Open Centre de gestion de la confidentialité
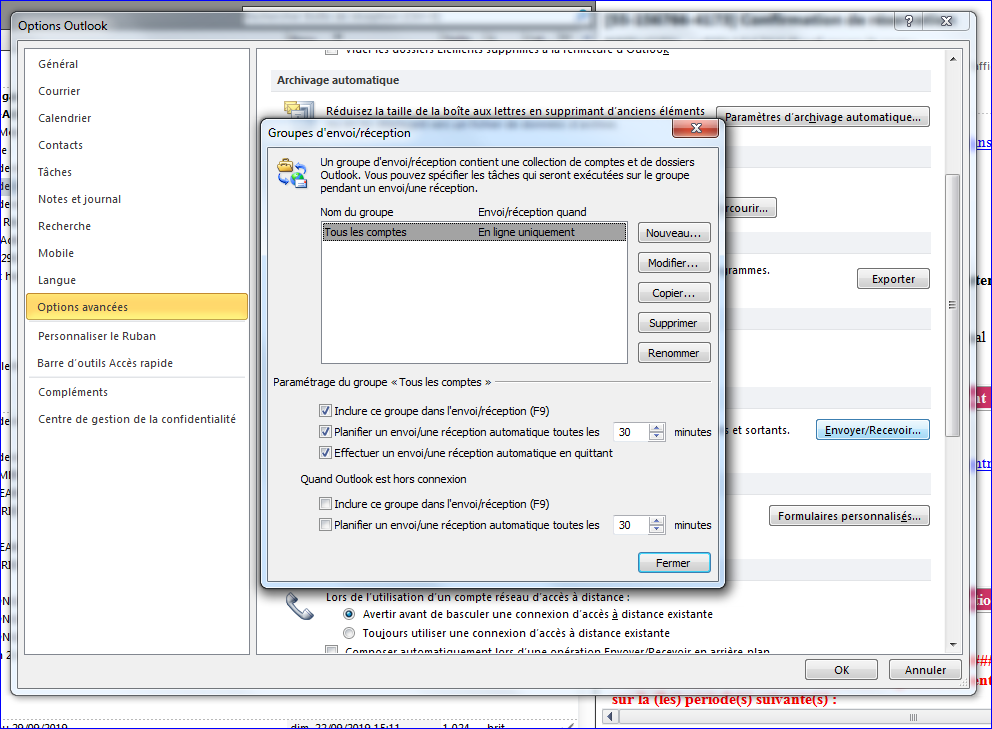The image size is (992, 729). (x=137, y=419)
